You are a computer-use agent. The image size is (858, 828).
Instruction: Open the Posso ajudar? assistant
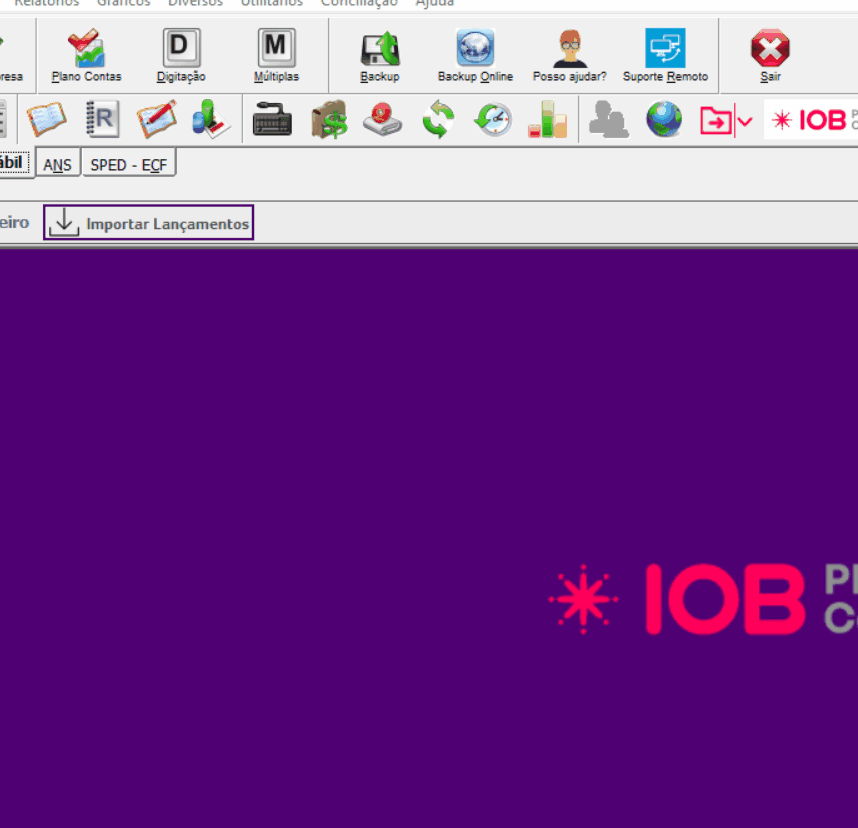pos(569,55)
